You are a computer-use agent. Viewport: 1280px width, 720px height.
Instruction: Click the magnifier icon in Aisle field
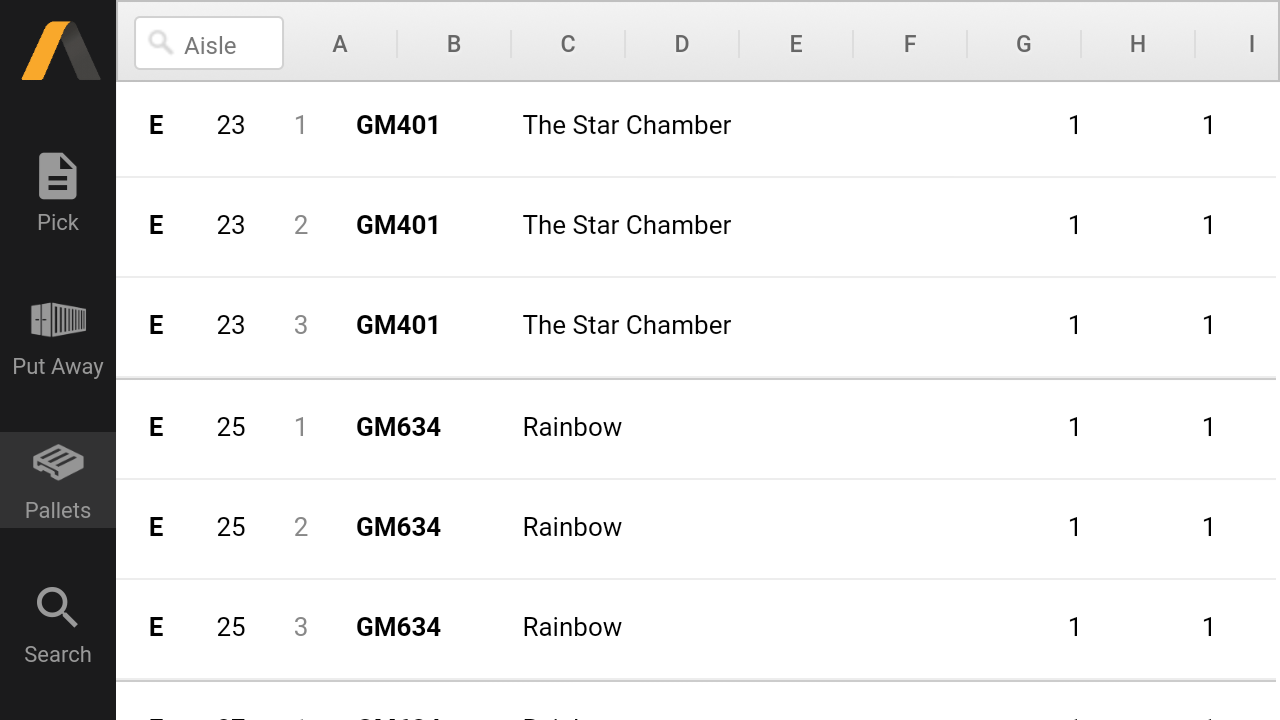tap(161, 42)
